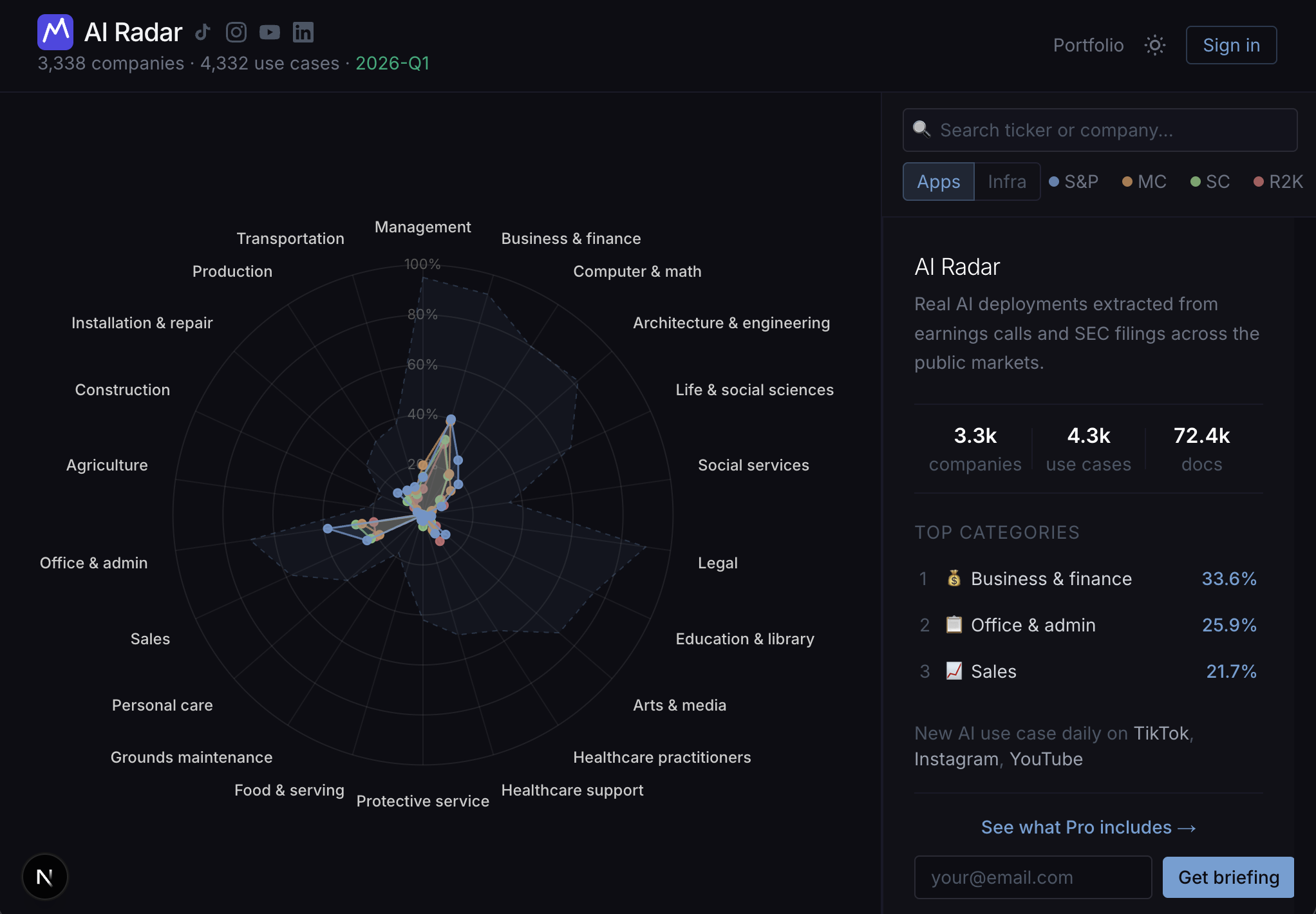Open the YouTube icon in the header

[x=270, y=32]
